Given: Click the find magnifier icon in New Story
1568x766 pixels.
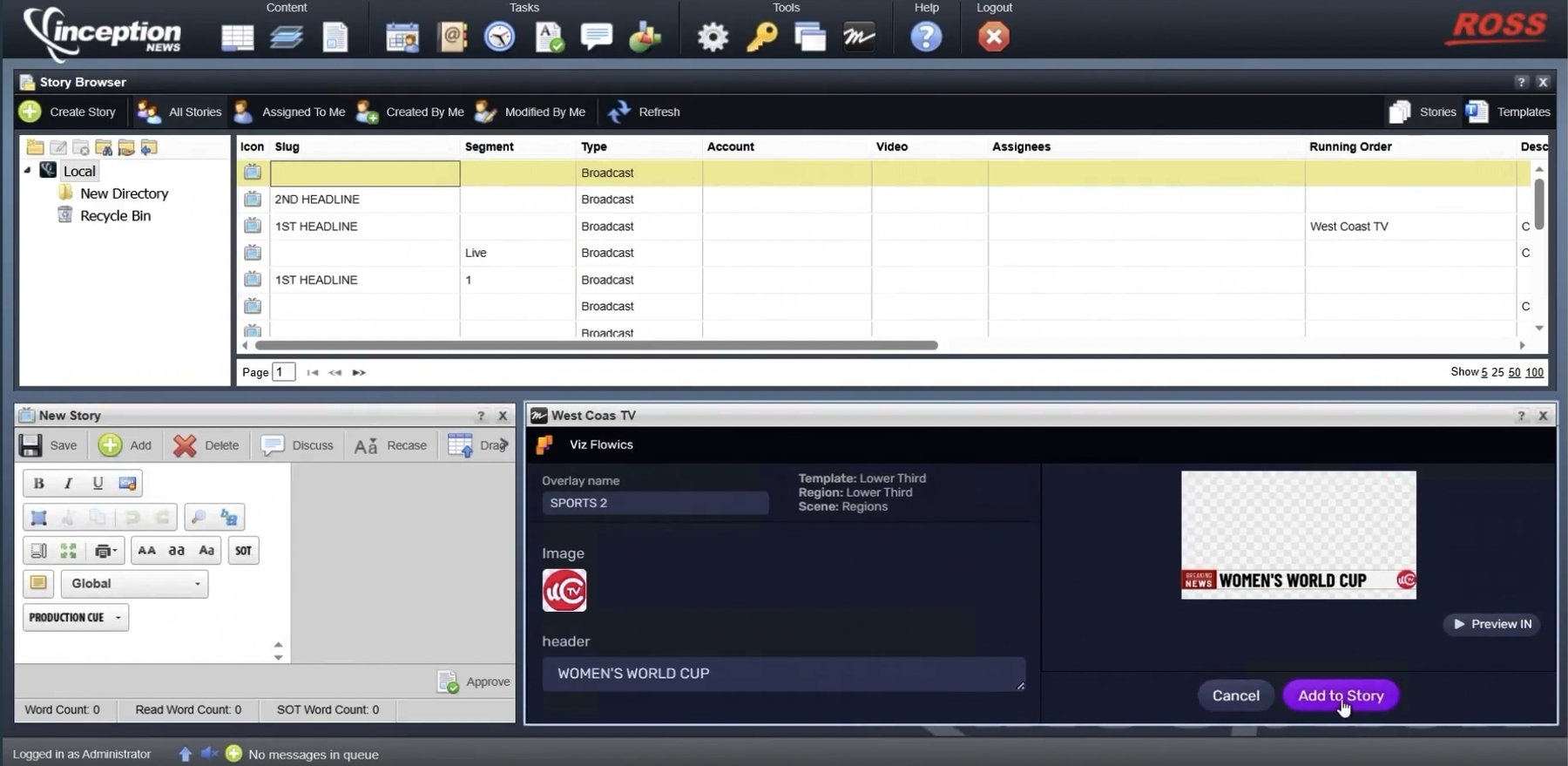Looking at the screenshot, I should click(x=198, y=518).
